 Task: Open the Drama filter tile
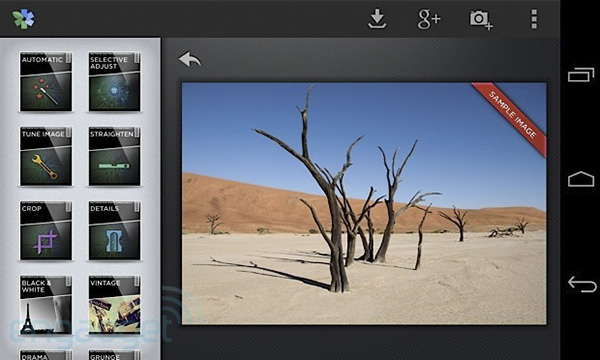coord(46,355)
